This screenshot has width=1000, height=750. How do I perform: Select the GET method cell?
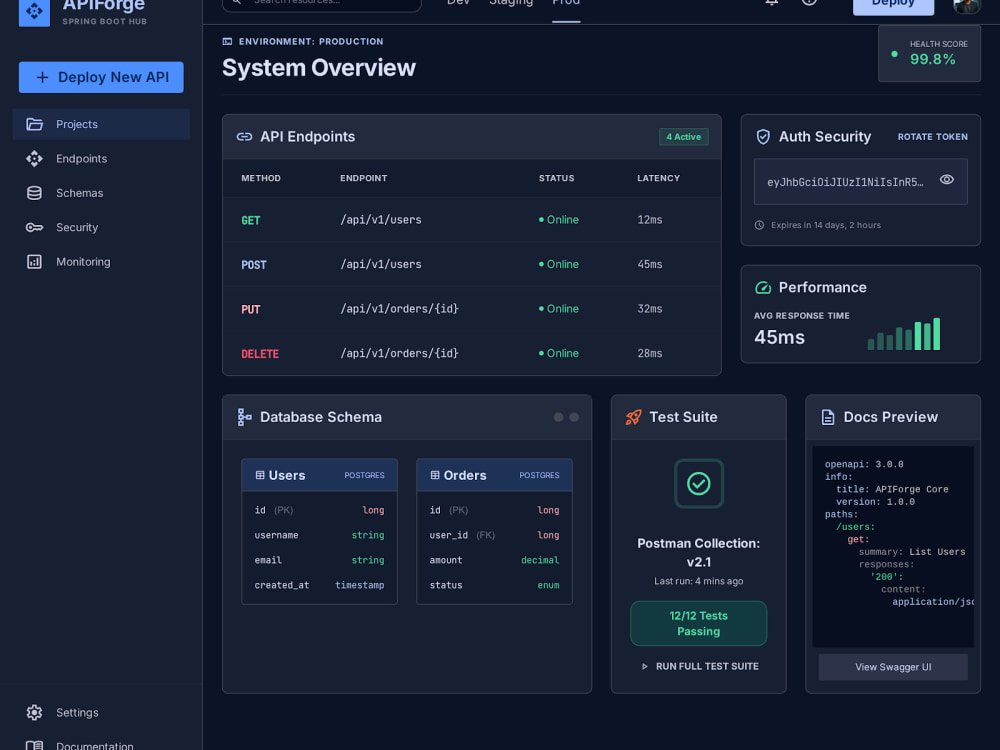click(x=251, y=221)
